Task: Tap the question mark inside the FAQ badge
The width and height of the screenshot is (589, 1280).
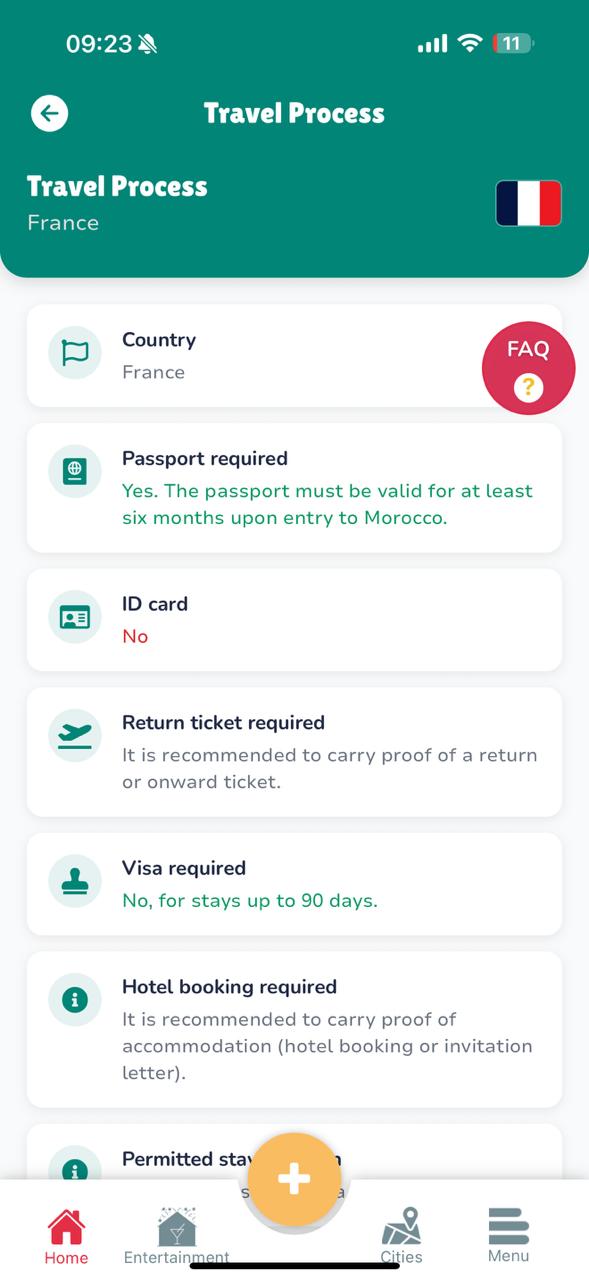Action: (528, 387)
